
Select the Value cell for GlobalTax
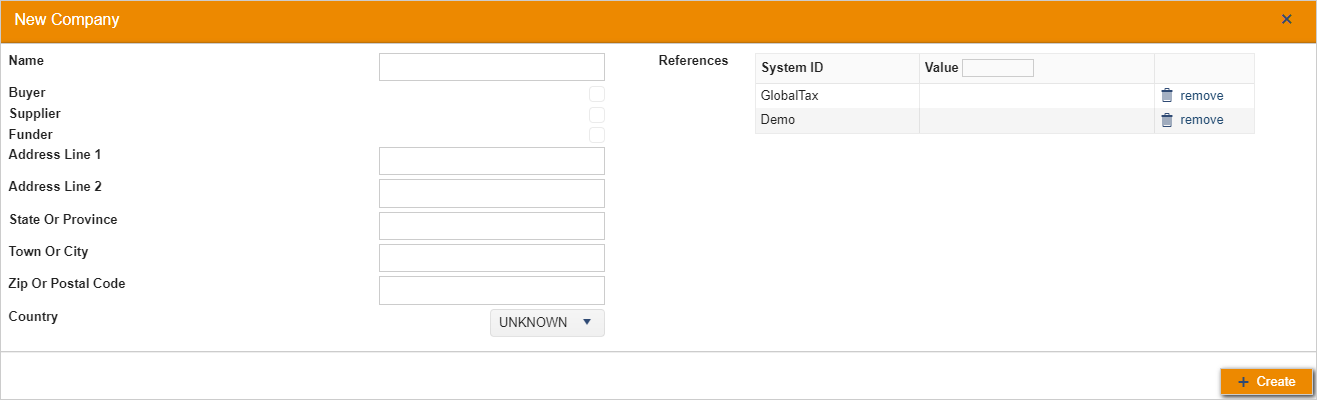click(x=1036, y=96)
